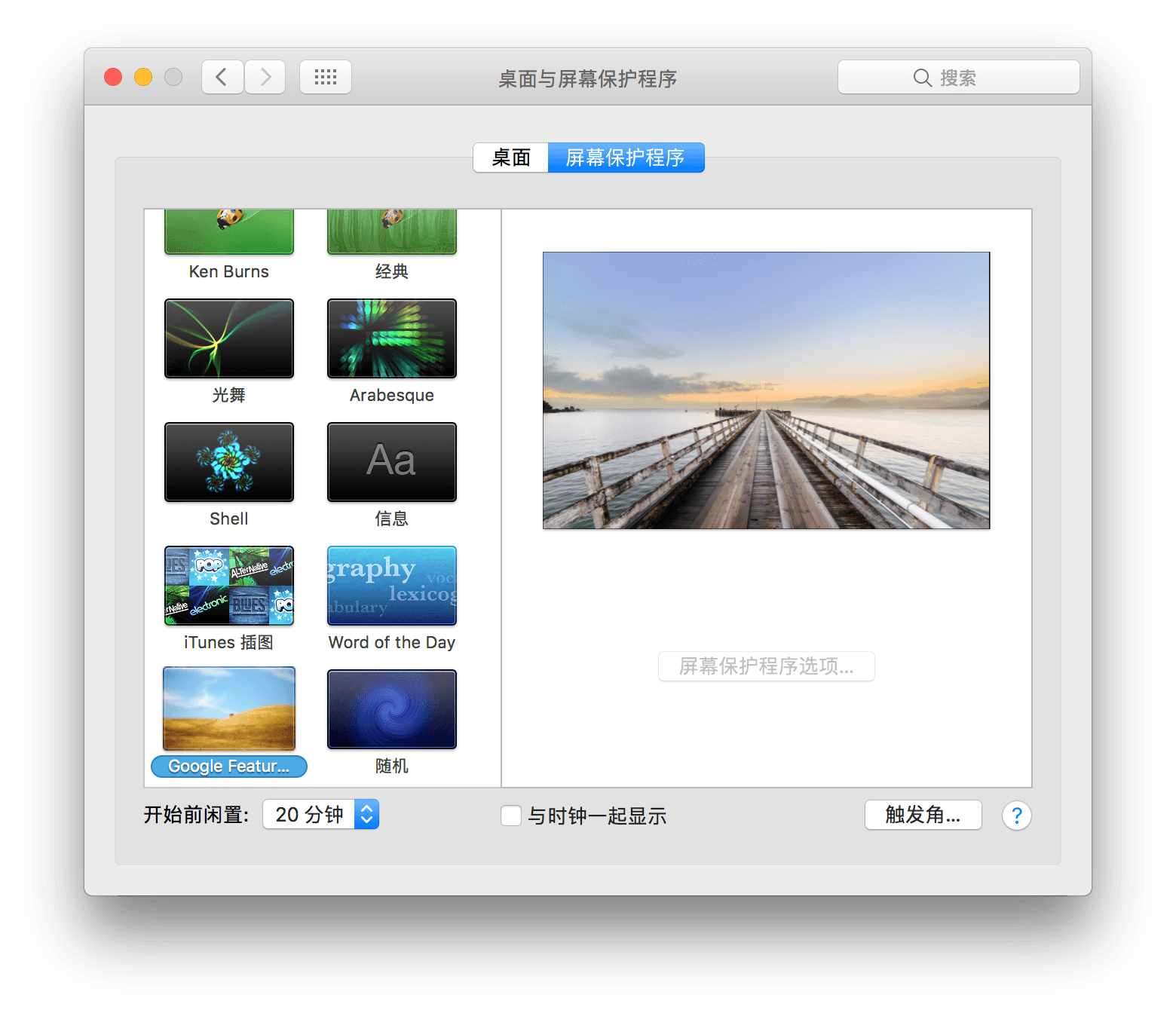
Task: Choose the Arabesque screen saver thumbnail
Action: pos(392,338)
